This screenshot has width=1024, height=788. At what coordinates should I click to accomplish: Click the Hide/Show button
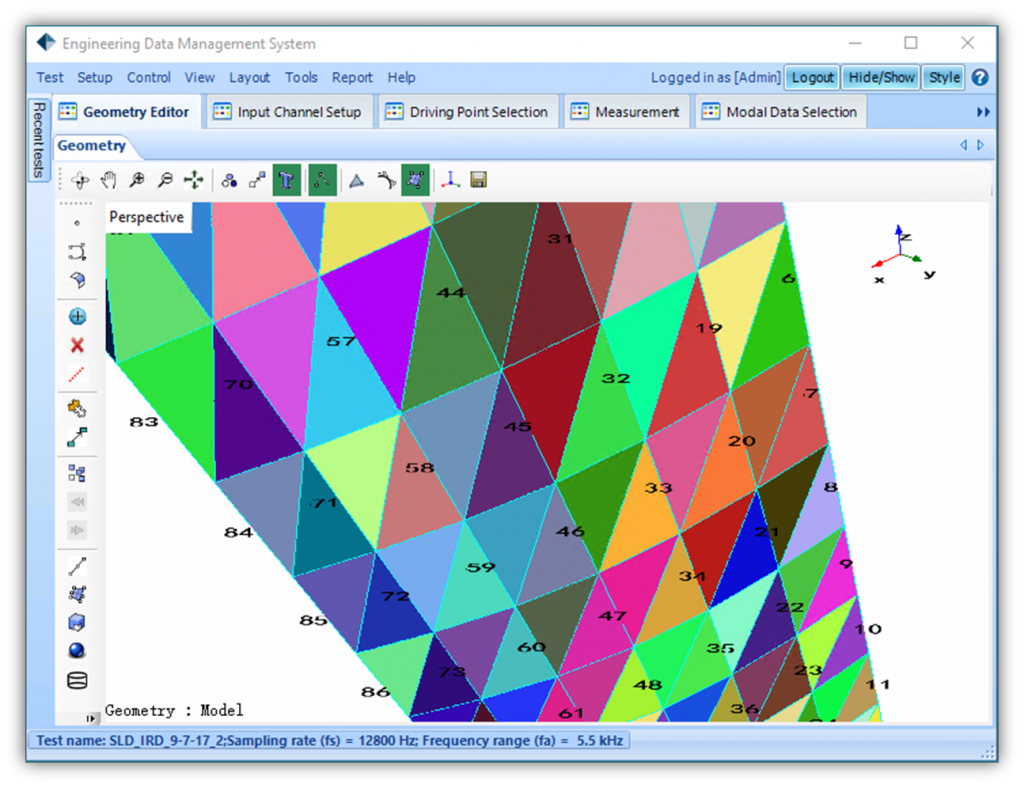tap(881, 78)
